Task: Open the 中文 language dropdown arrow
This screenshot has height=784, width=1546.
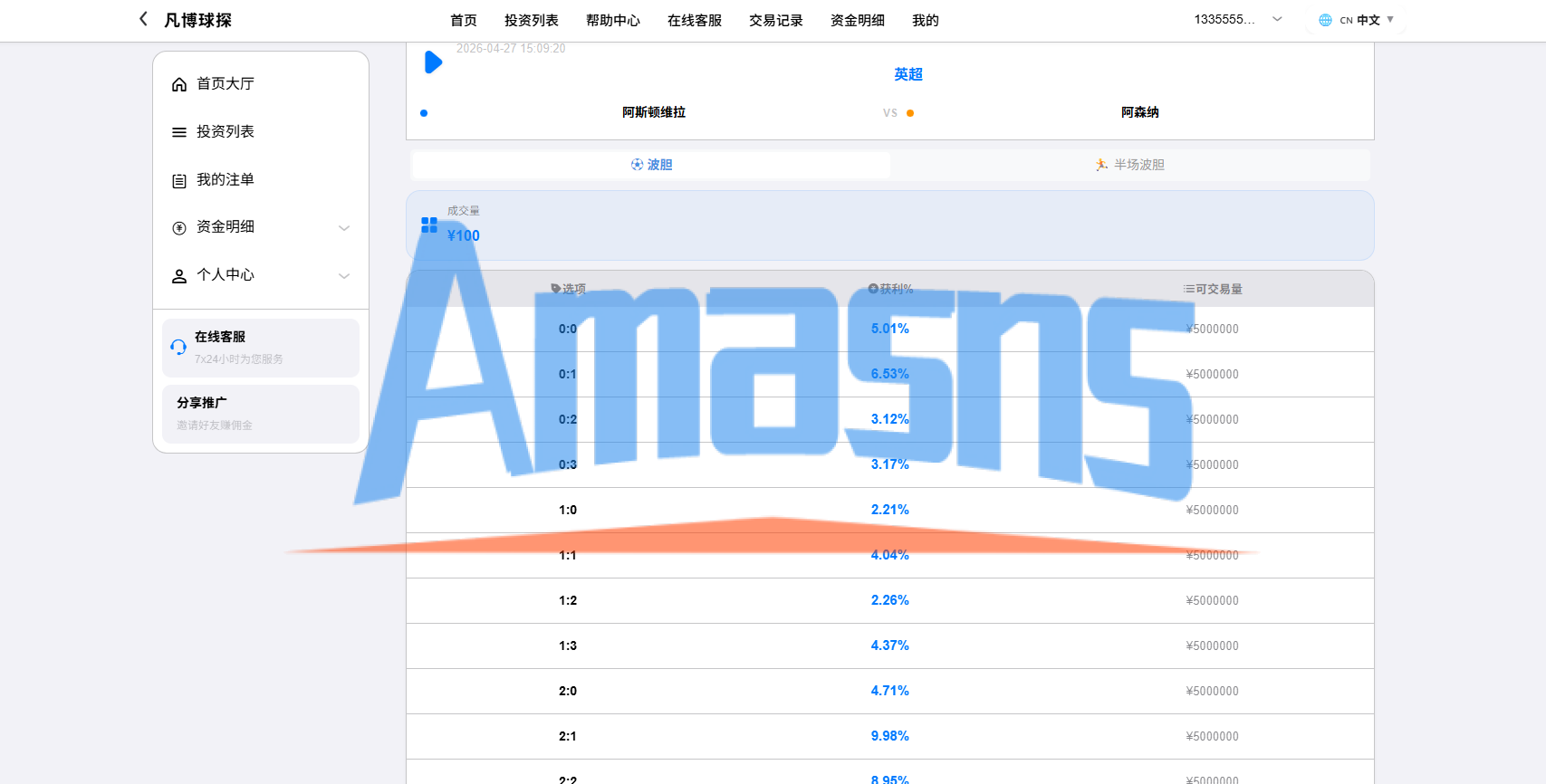Action: pos(1390,19)
